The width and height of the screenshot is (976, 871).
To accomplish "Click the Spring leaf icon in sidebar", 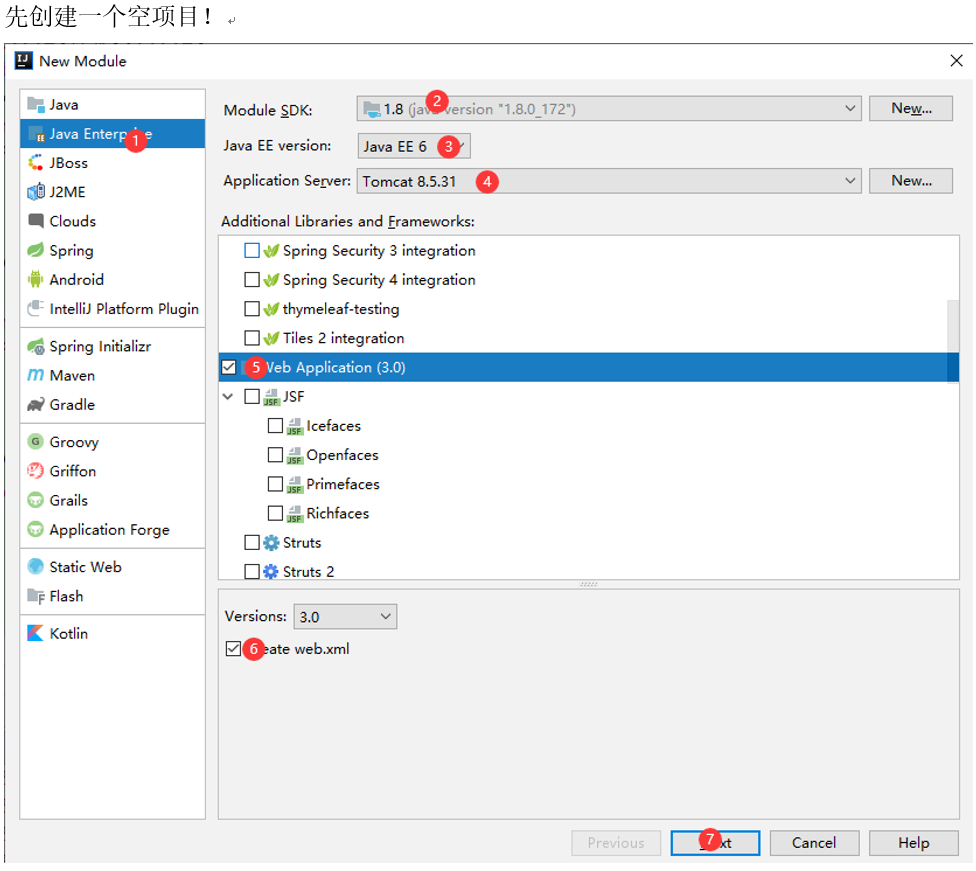I will (x=35, y=250).
